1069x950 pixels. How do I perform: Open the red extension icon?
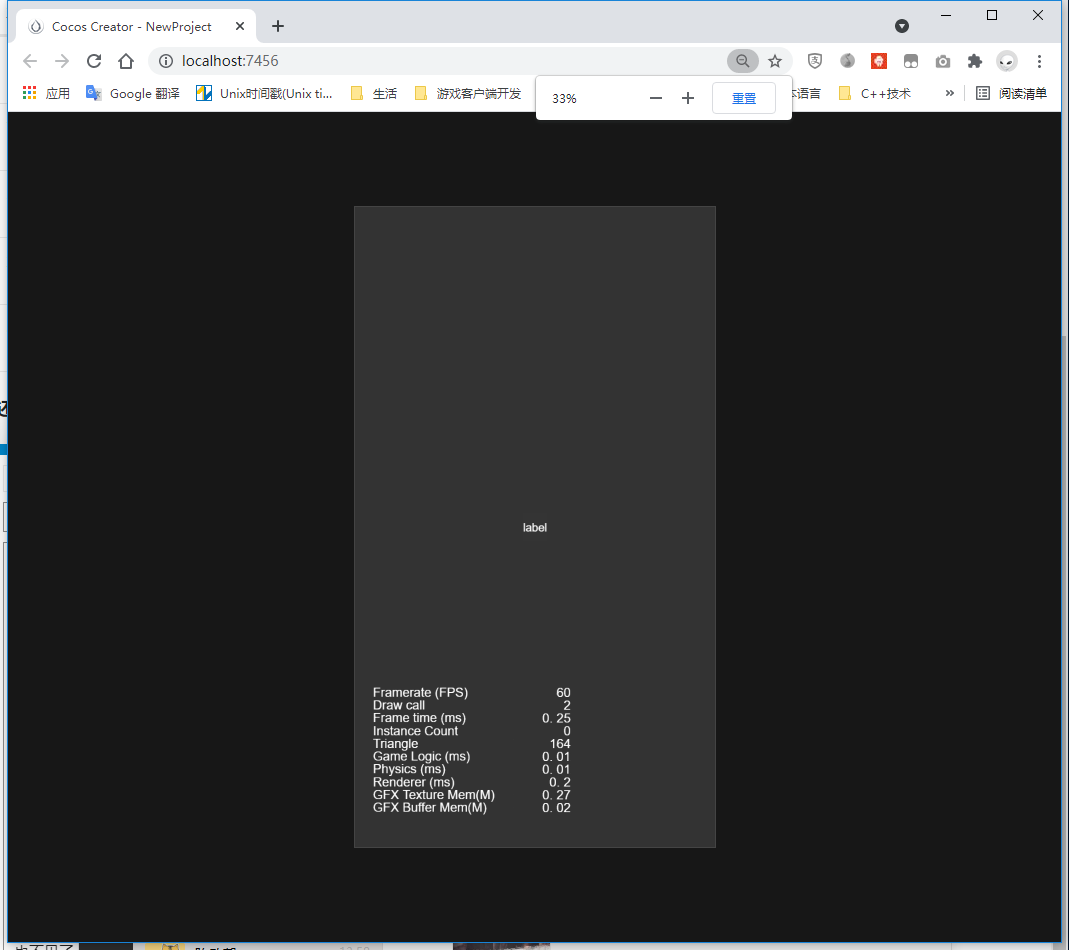click(x=879, y=61)
